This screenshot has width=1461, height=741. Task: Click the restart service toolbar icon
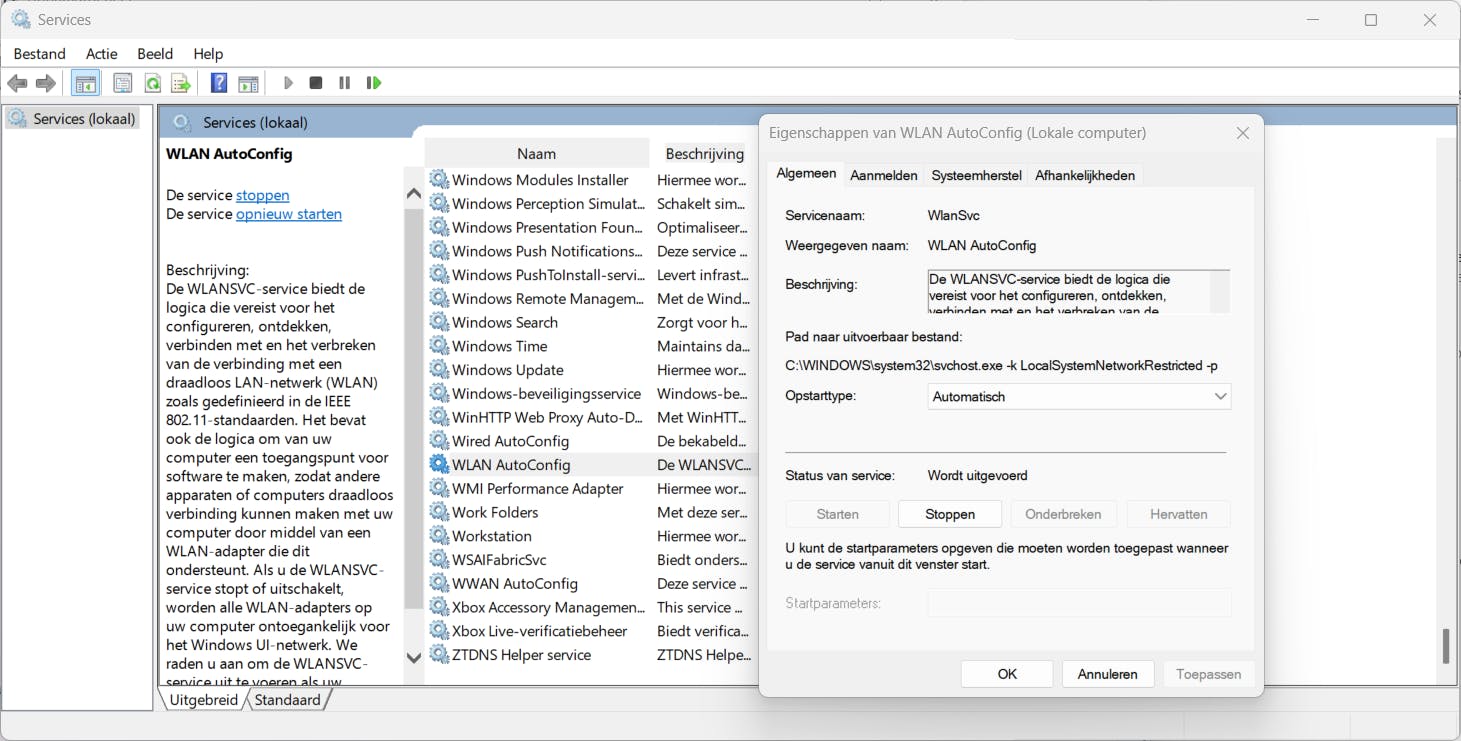click(x=374, y=83)
